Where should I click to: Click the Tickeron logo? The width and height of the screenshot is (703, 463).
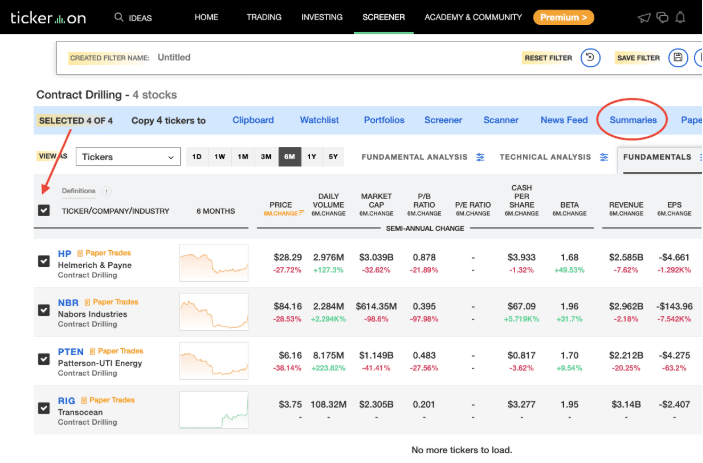point(48,18)
